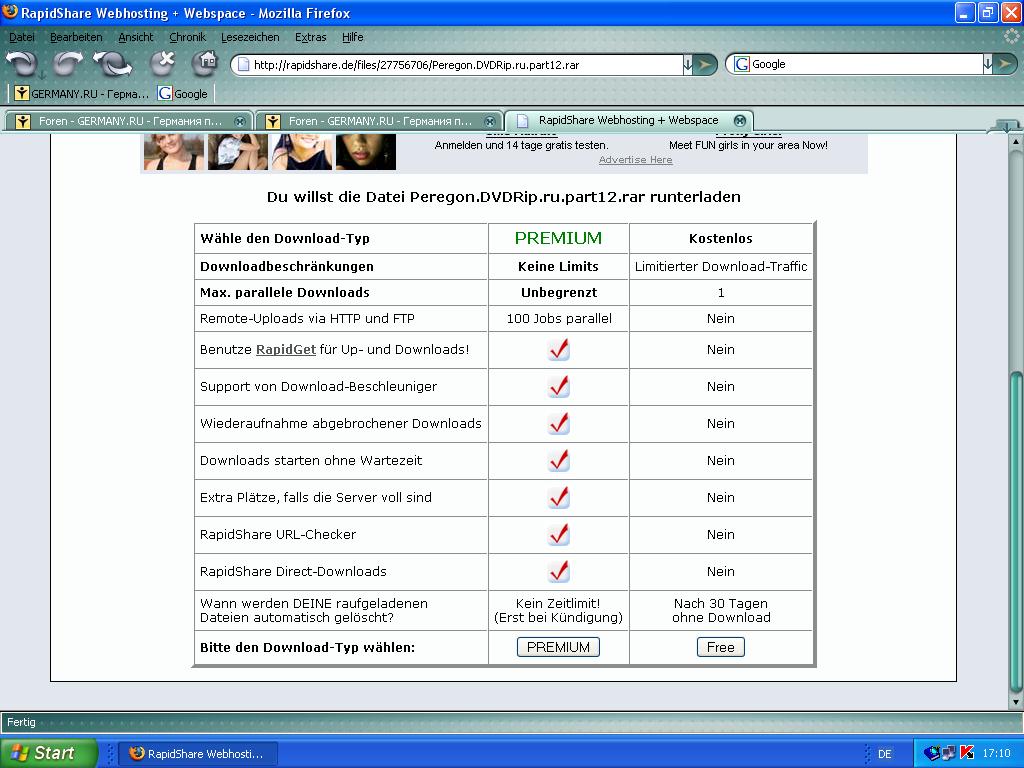
Task: Click the checkmark for RapidShare URL-Checker
Action: (x=558, y=534)
